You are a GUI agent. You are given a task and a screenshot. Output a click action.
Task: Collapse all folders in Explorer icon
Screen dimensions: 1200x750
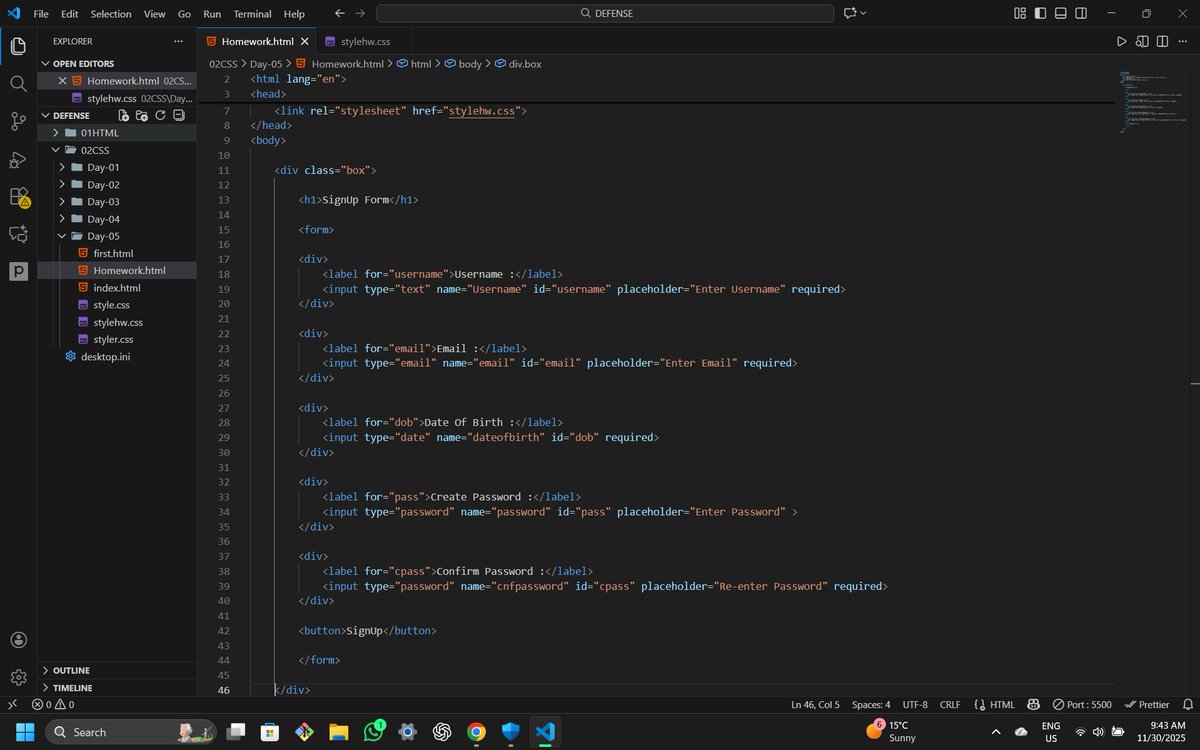[179, 116]
